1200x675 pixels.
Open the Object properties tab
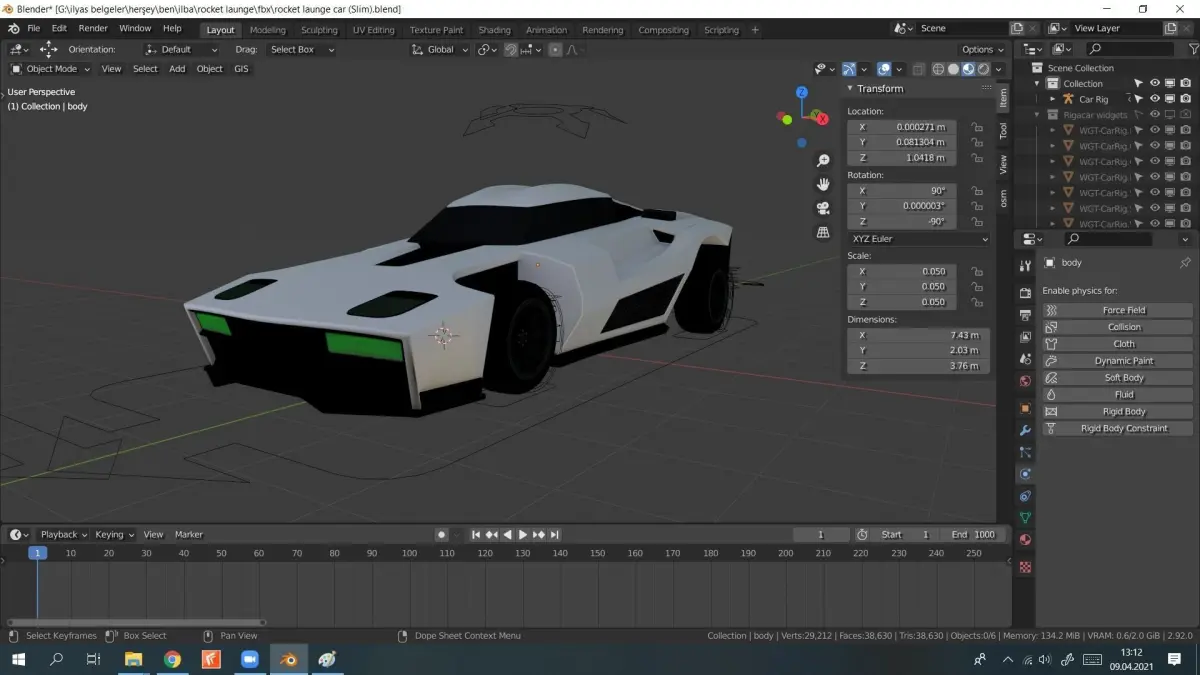click(1025, 408)
